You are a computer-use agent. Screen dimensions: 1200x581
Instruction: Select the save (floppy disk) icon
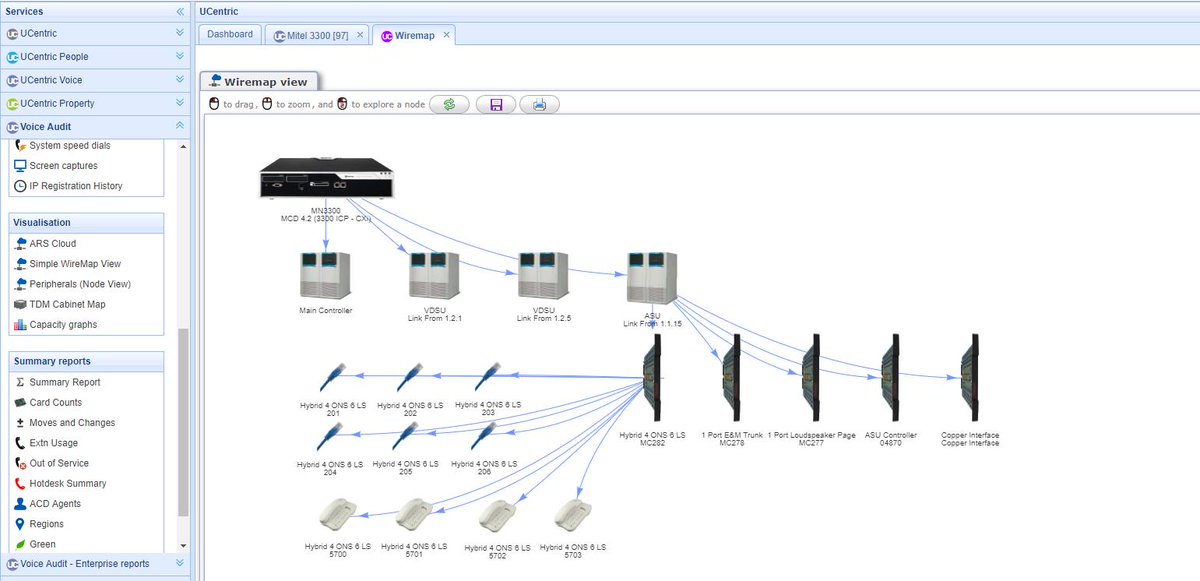pyautogui.click(x=494, y=103)
